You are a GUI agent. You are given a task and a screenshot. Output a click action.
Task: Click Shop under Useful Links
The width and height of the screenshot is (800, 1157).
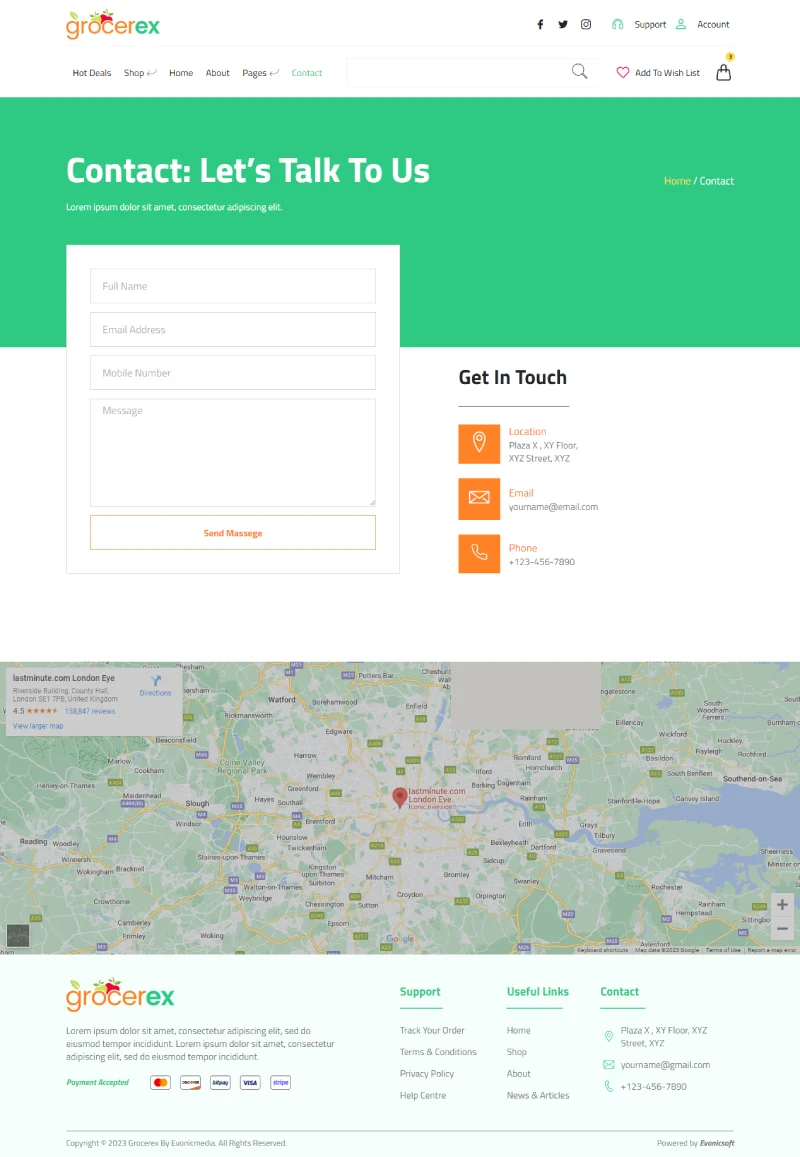click(x=517, y=1051)
